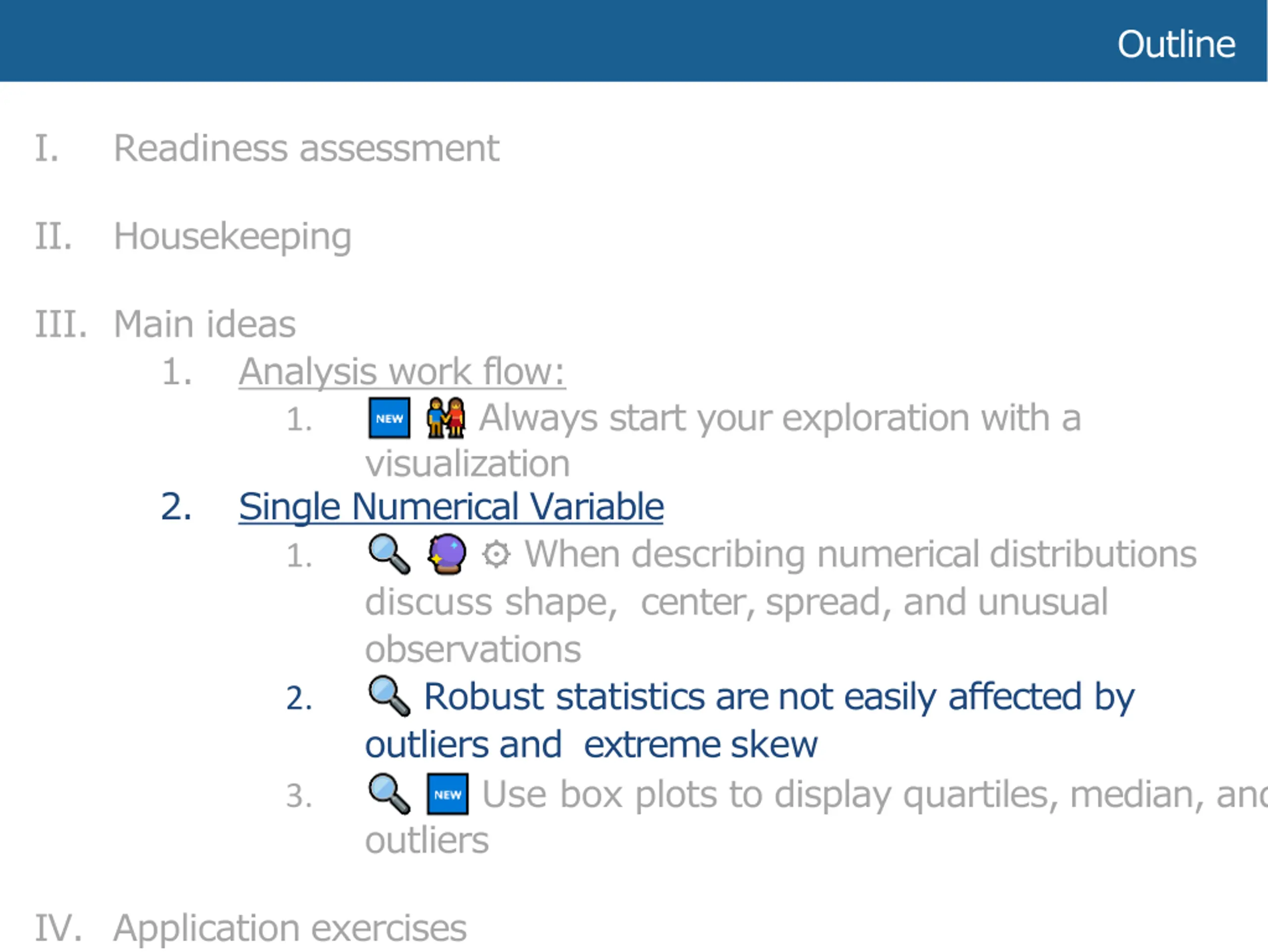Viewport: 1268px width, 952px height.
Task: Open the 'Single Numerical Variable' link
Action: click(451, 507)
